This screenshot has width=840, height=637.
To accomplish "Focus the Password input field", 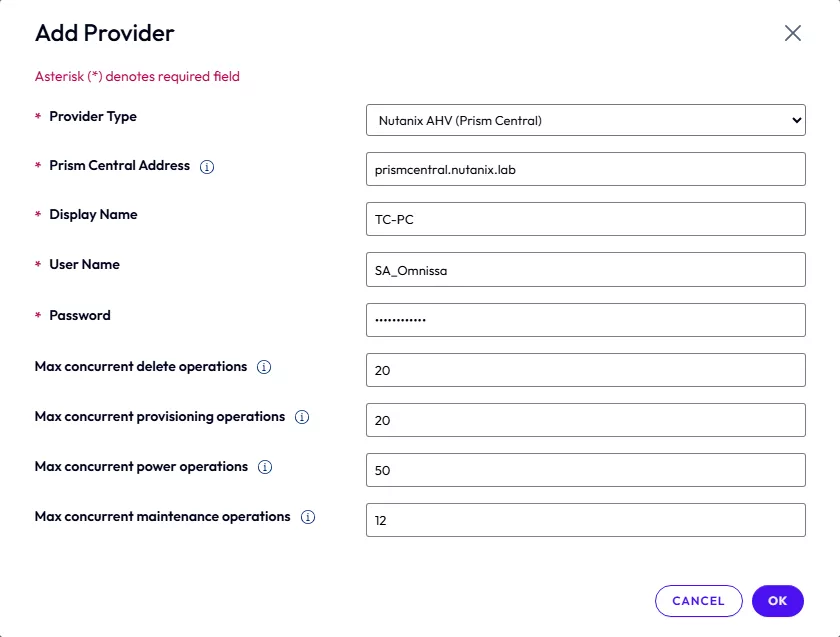I will 585,320.
